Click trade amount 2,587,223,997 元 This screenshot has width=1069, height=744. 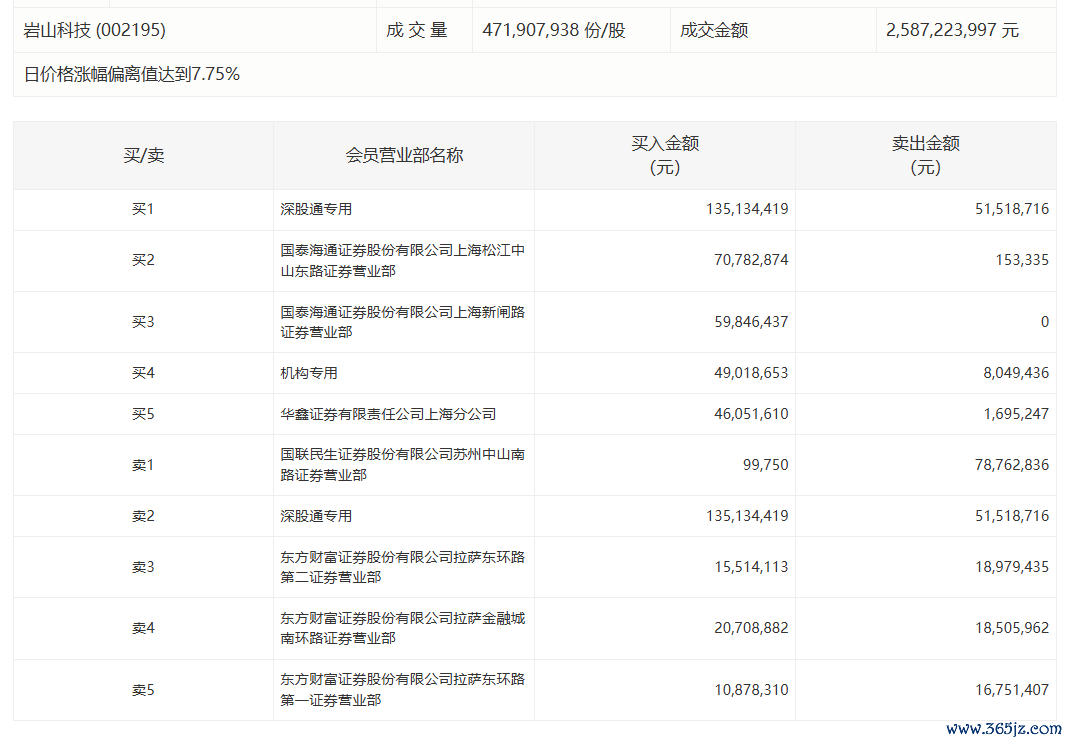pyautogui.click(x=952, y=30)
